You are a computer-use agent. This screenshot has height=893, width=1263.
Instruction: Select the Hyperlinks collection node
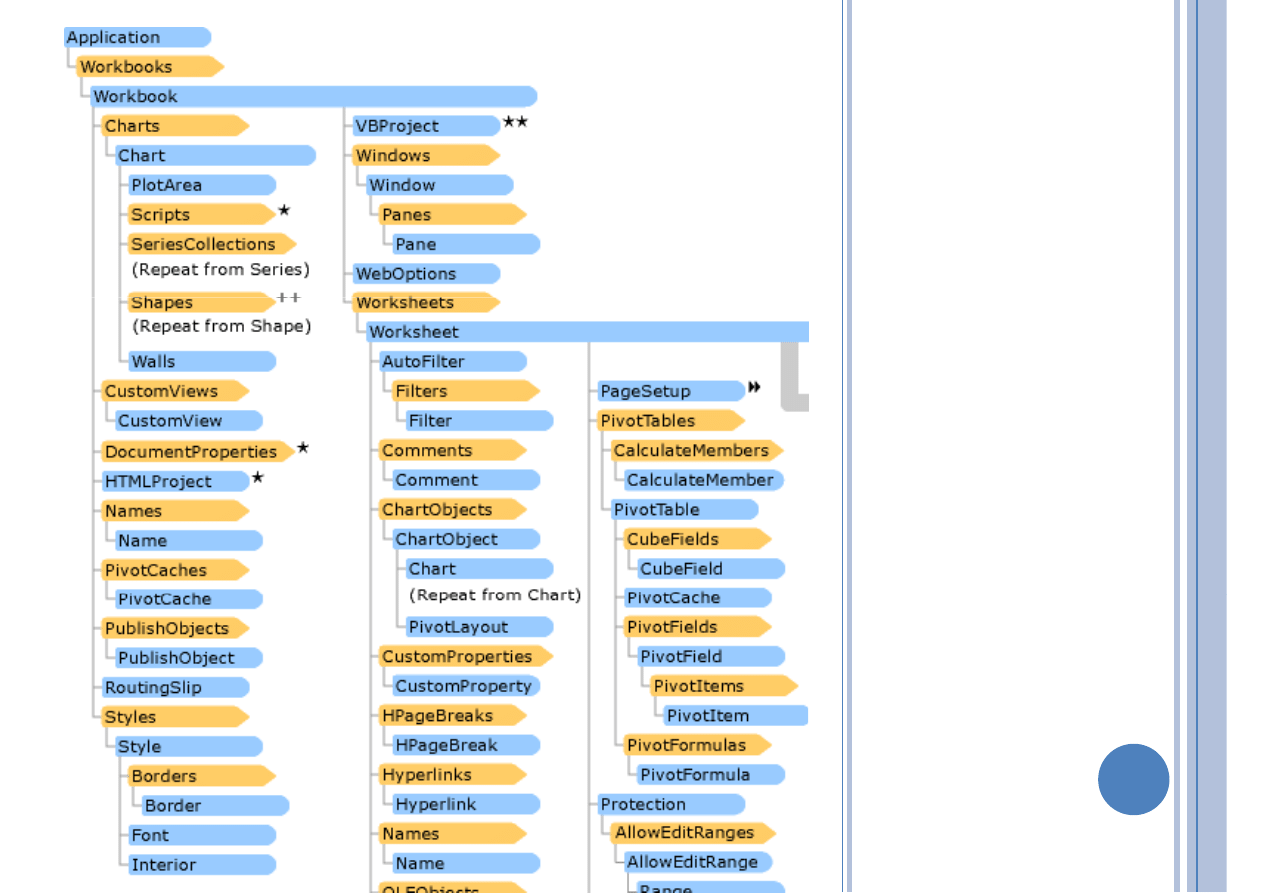[x=452, y=775]
